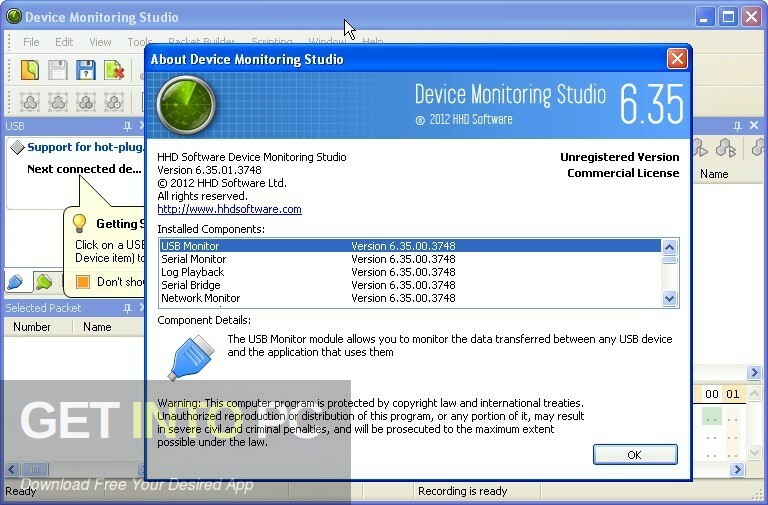The width and height of the screenshot is (768, 505).
Task: Click right panel list scroll right arrow
Action: click(754, 373)
